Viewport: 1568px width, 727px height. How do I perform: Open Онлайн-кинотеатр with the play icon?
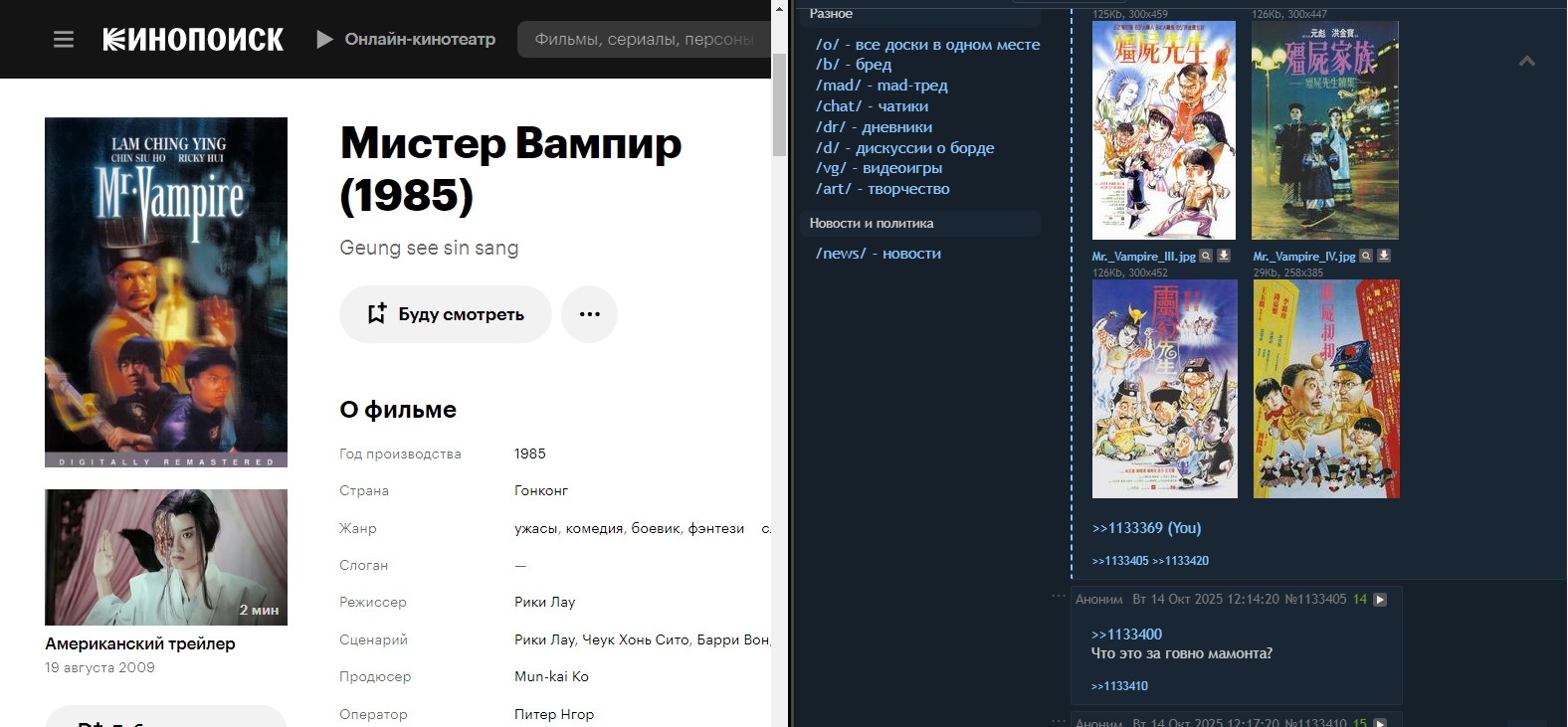pyautogui.click(x=406, y=40)
